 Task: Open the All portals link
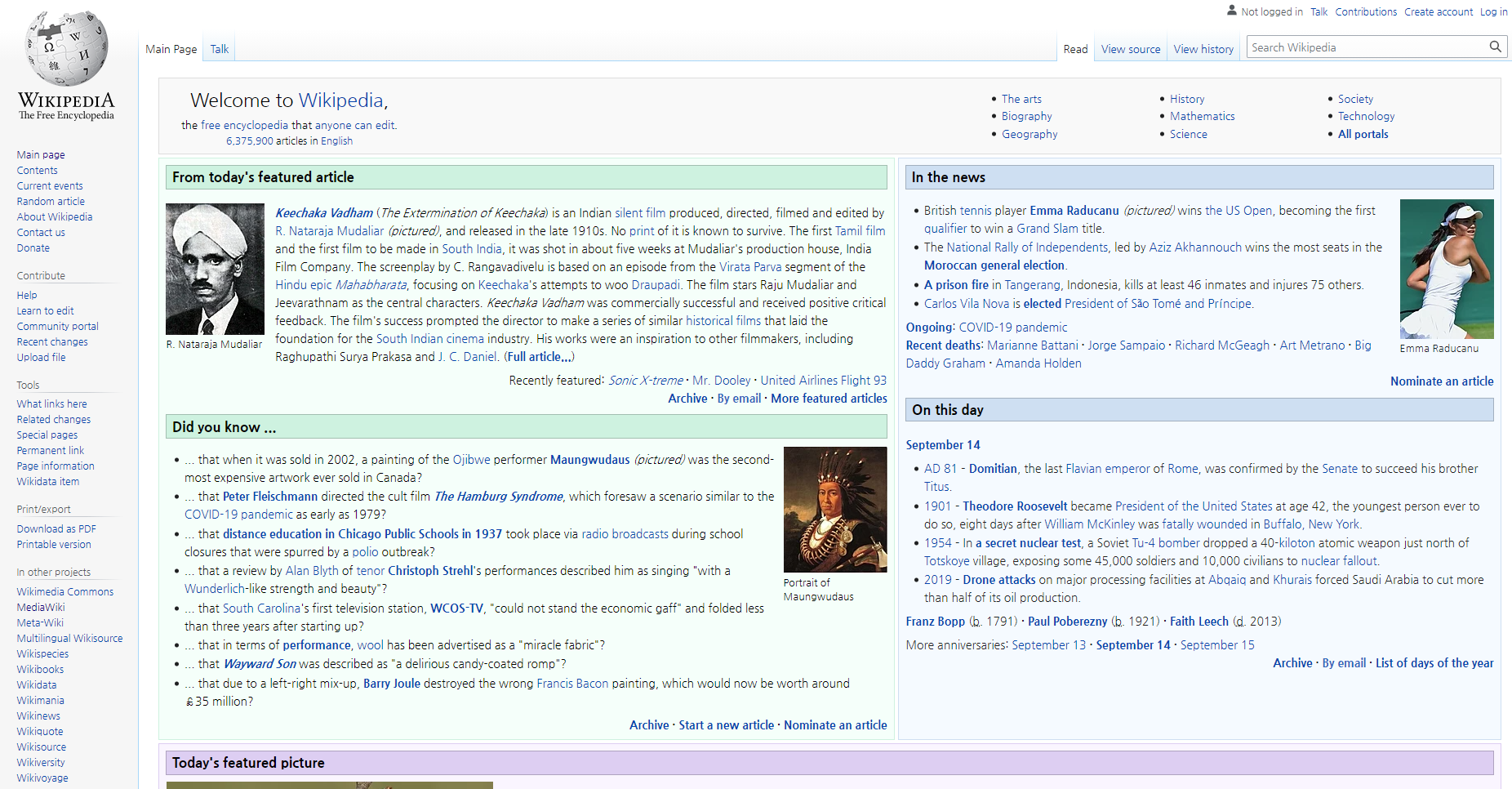point(1363,134)
